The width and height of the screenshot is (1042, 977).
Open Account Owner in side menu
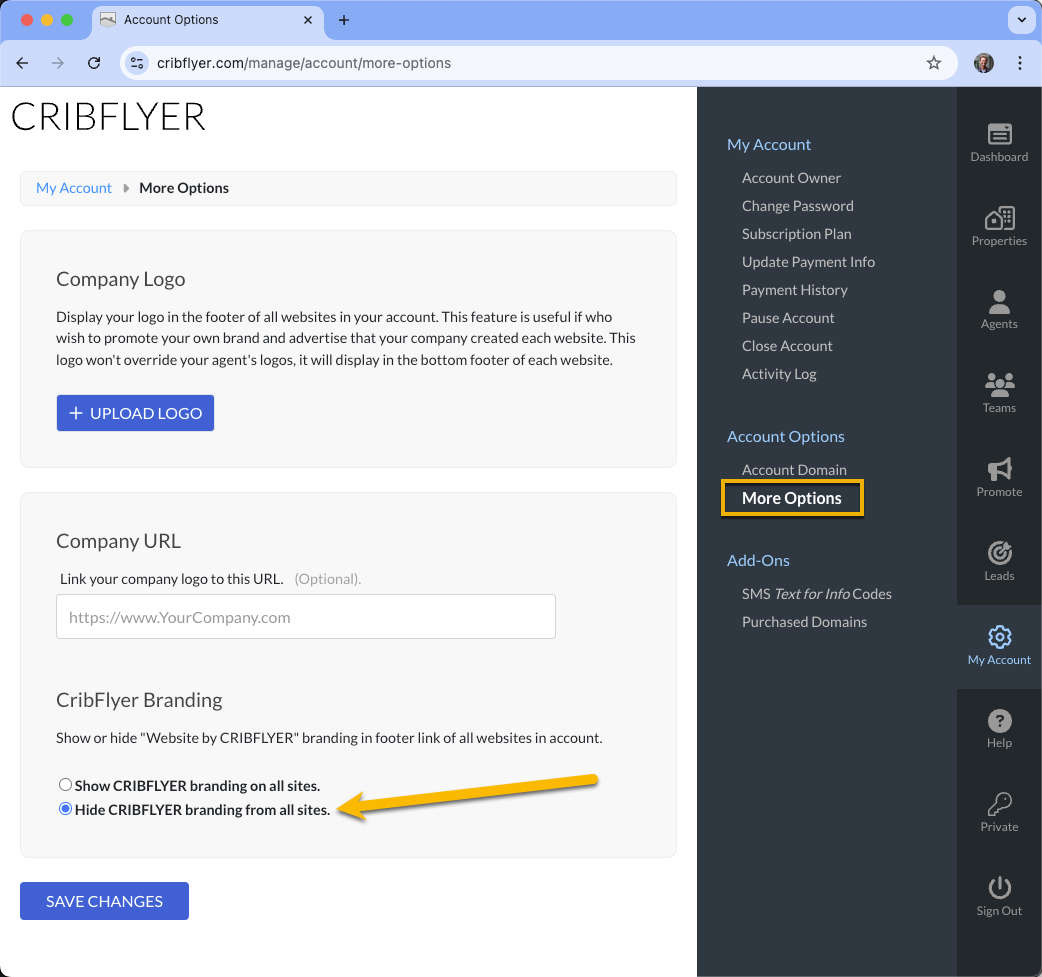791,178
